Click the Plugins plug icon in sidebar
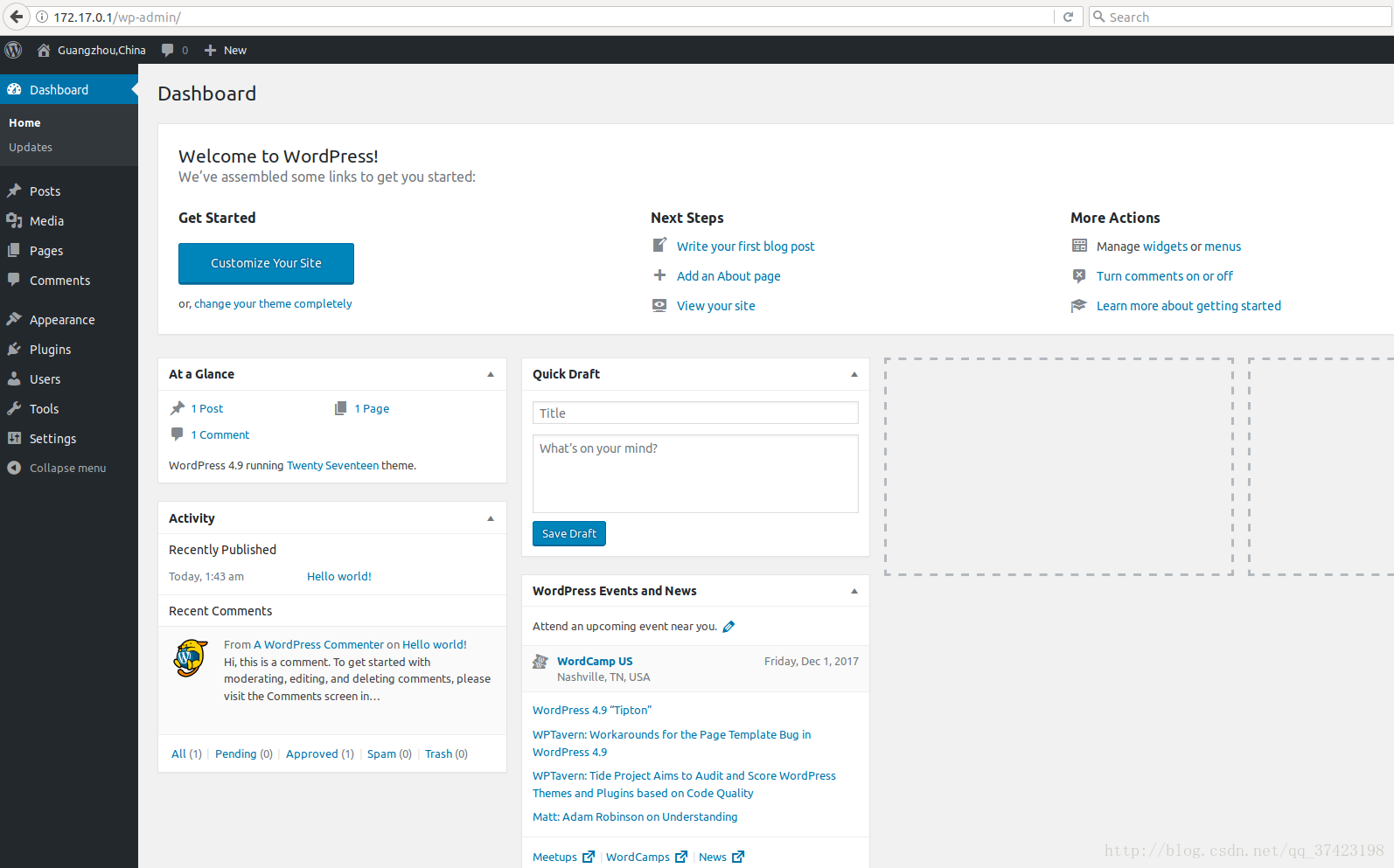The width and height of the screenshot is (1394, 868). click(x=14, y=349)
